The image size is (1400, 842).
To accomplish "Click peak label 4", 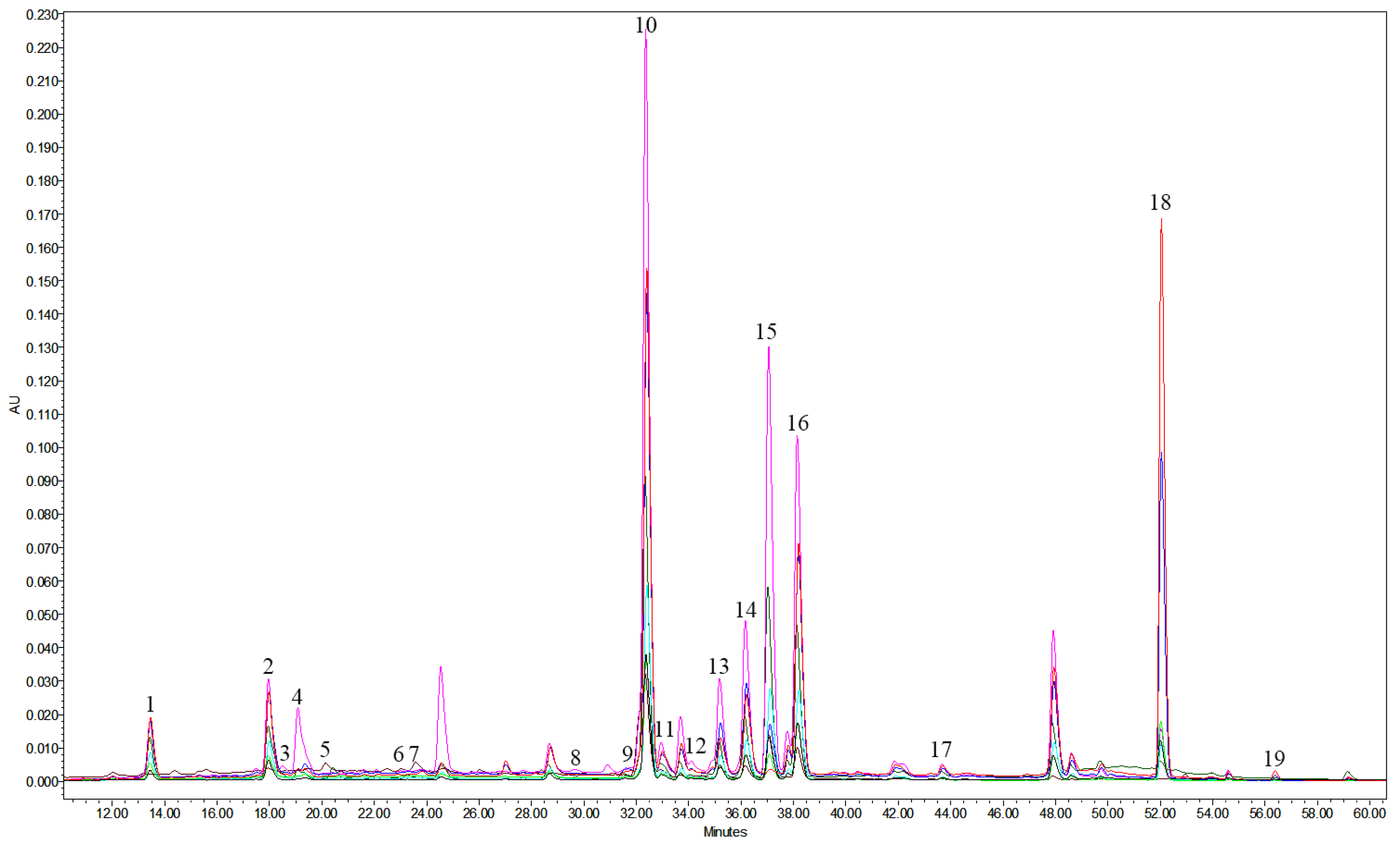I will point(297,697).
